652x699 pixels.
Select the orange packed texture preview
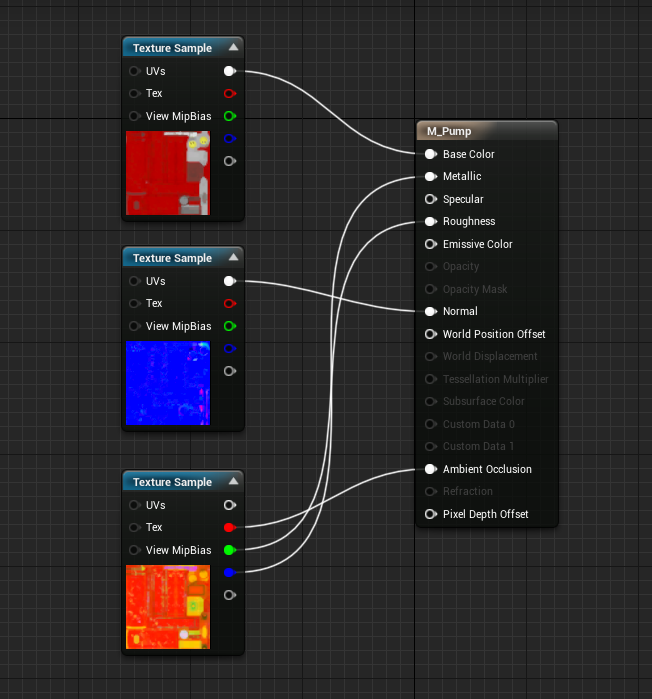(168, 607)
